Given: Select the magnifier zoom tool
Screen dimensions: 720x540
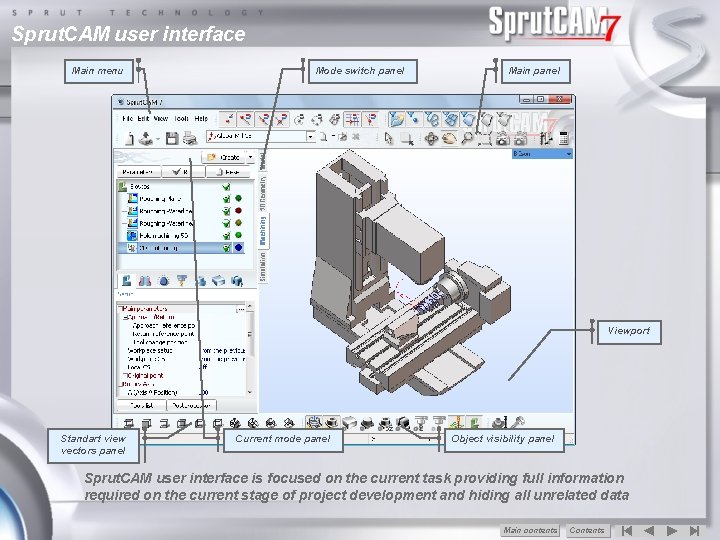Looking at the screenshot, I should point(467,138).
